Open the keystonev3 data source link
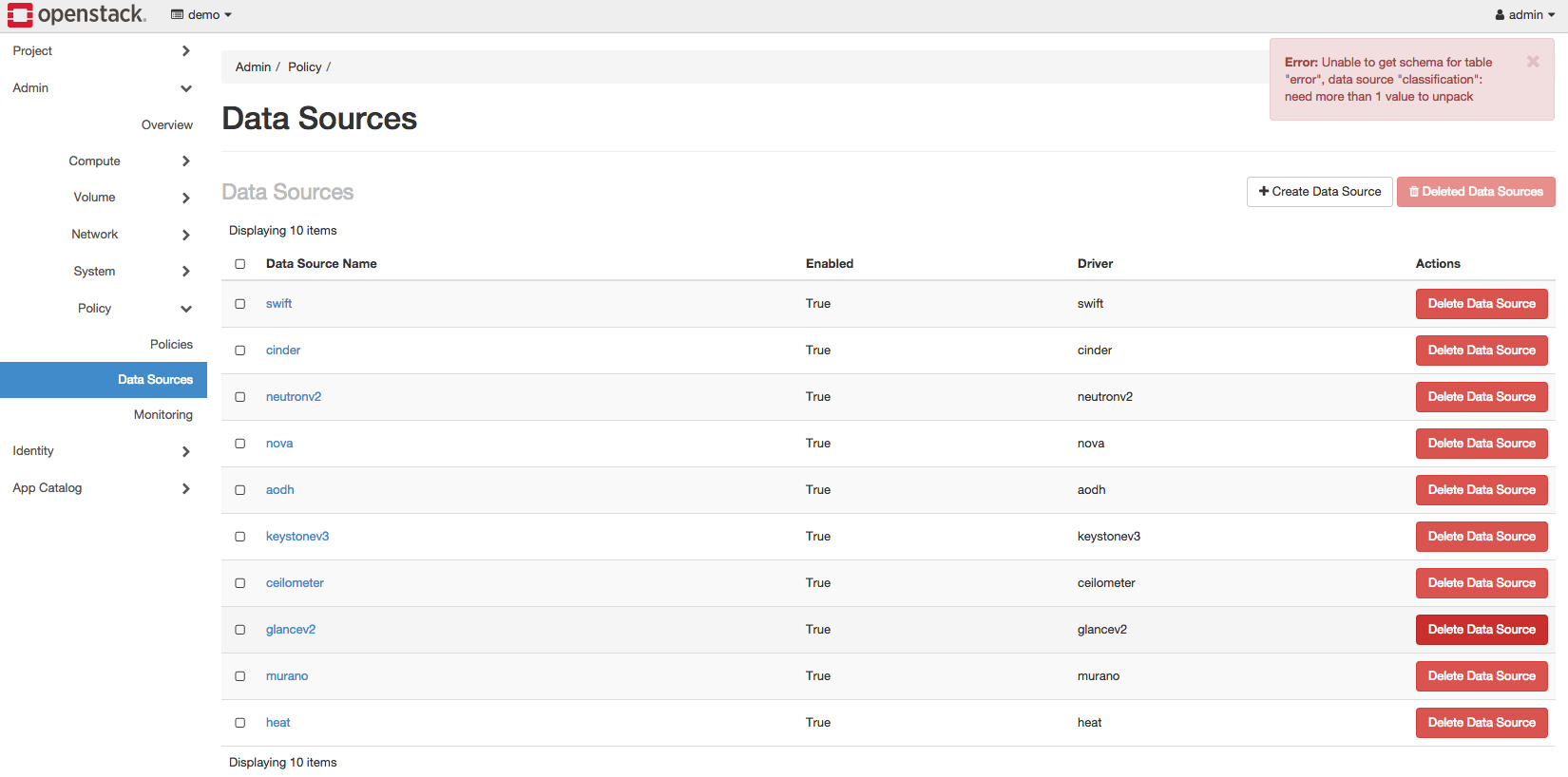 click(297, 537)
